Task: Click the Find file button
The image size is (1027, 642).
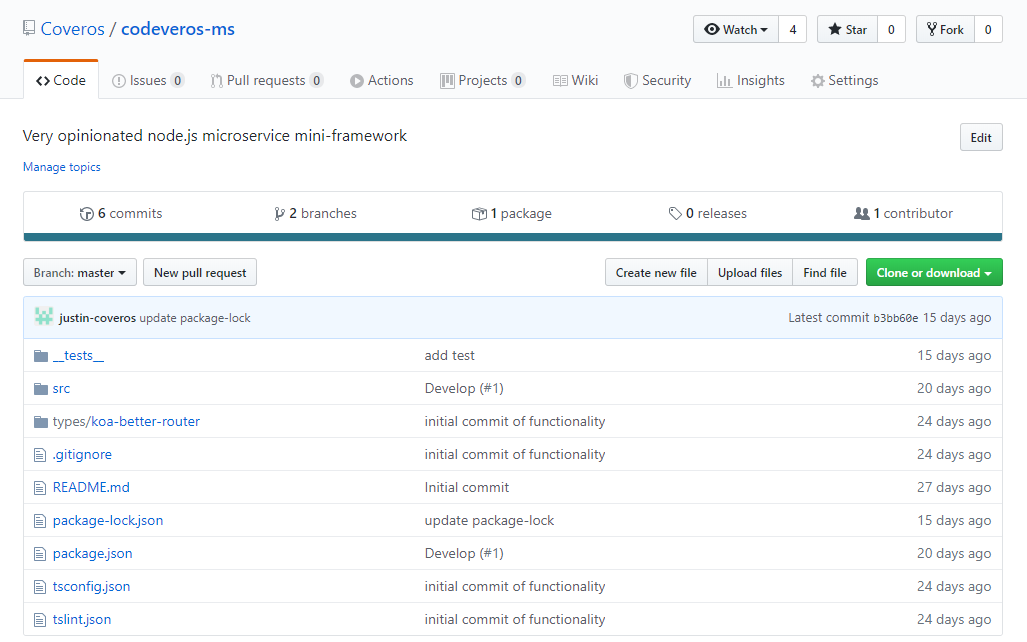Action: click(x=825, y=273)
